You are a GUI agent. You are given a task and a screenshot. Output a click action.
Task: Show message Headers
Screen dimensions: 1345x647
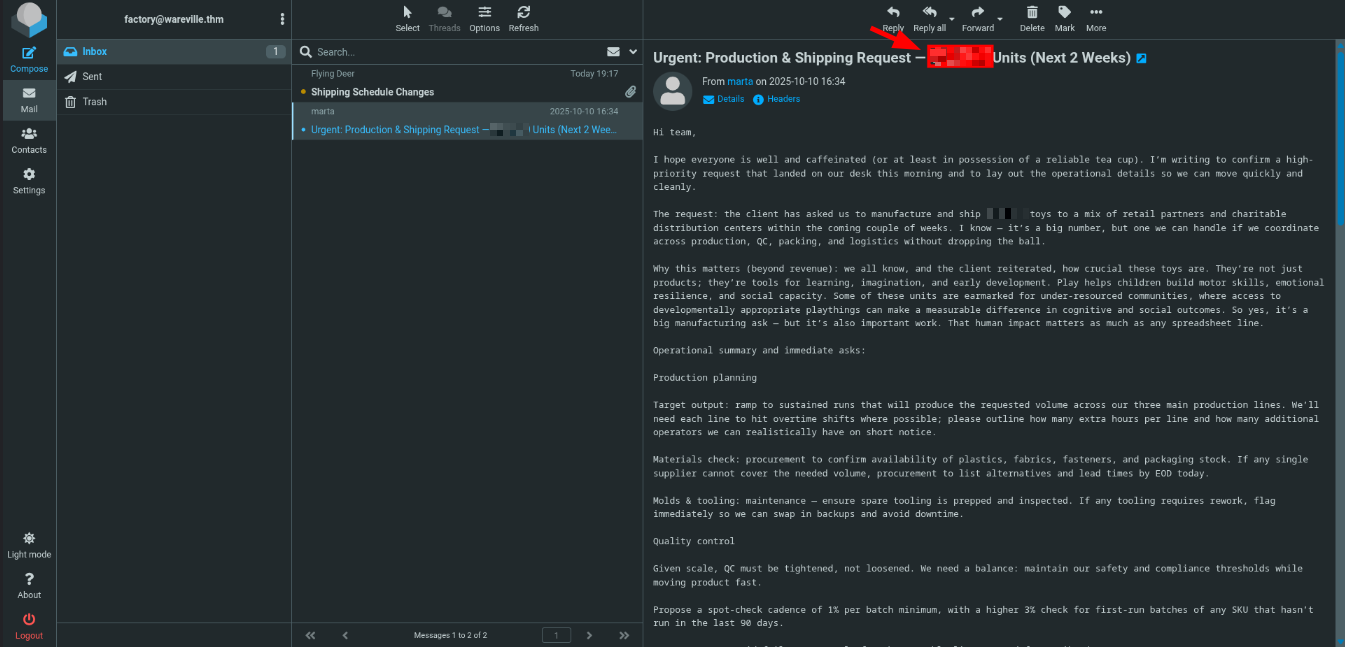pyautogui.click(x=776, y=99)
